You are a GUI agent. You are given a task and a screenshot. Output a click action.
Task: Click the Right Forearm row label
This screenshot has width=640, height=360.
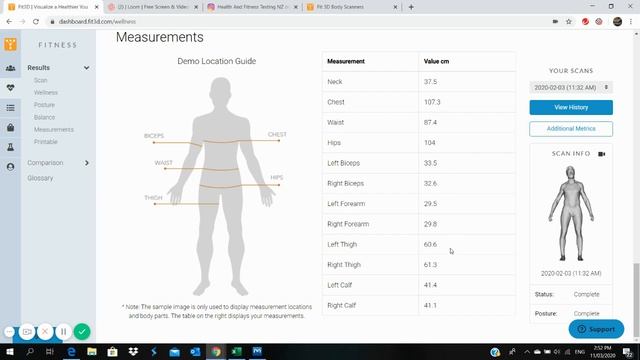pos(348,224)
